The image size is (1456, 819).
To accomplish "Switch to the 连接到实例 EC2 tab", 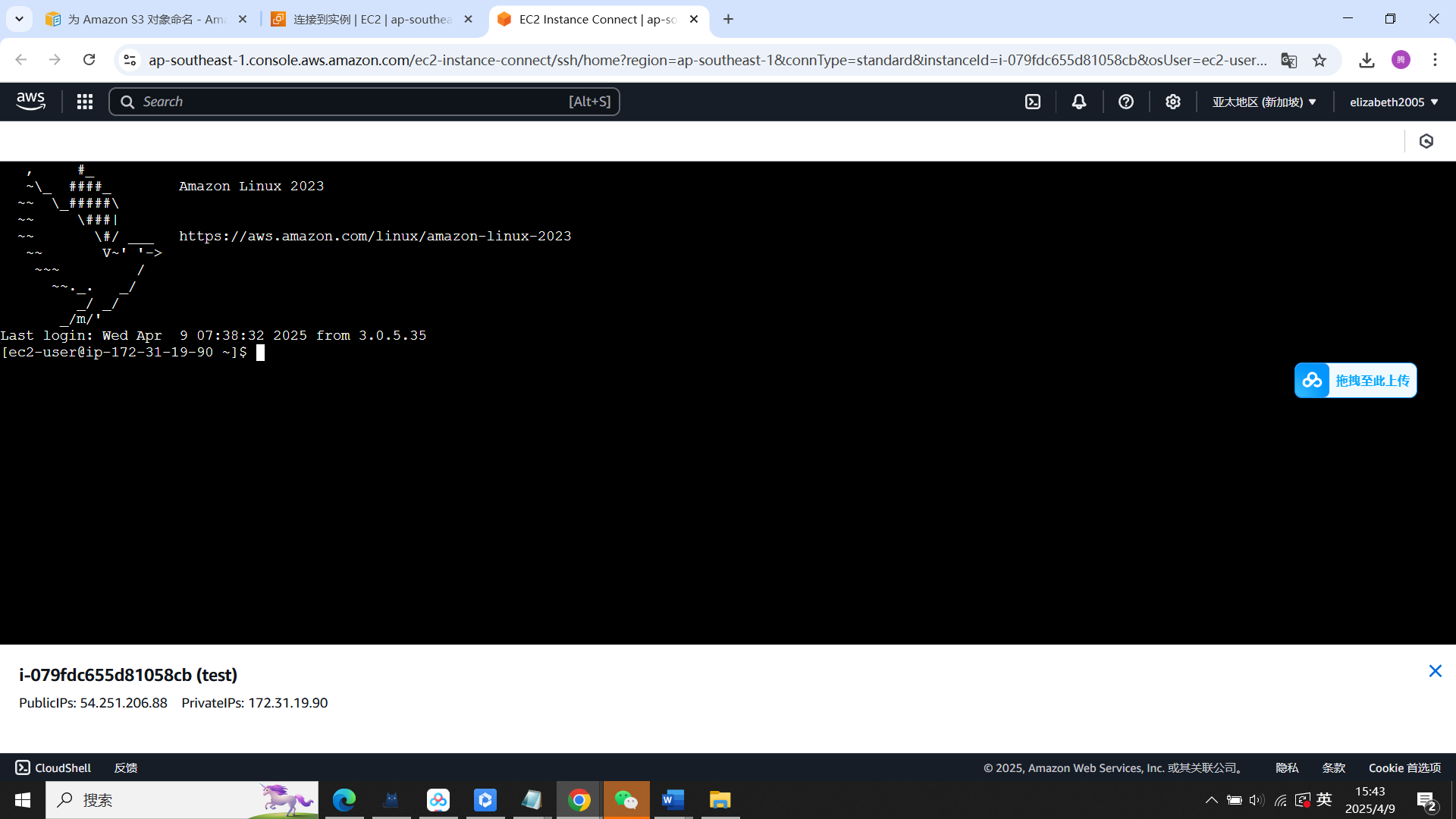I will point(372,19).
